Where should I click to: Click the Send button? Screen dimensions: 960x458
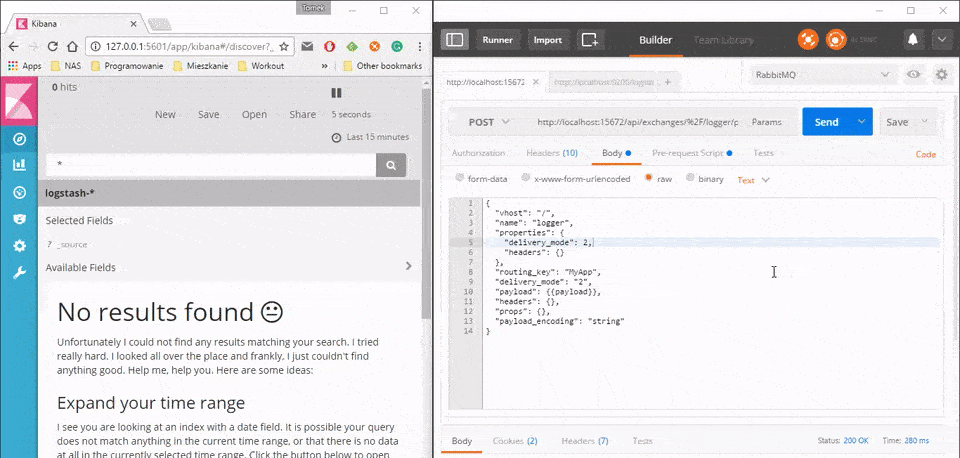pos(827,122)
